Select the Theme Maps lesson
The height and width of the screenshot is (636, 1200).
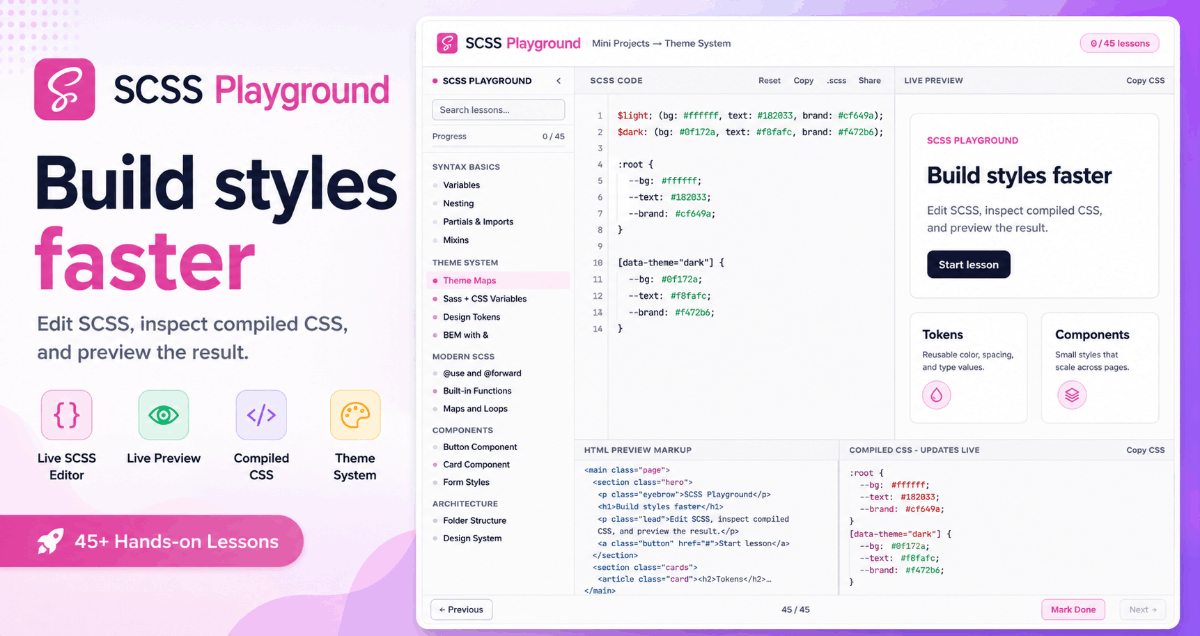[498, 281]
